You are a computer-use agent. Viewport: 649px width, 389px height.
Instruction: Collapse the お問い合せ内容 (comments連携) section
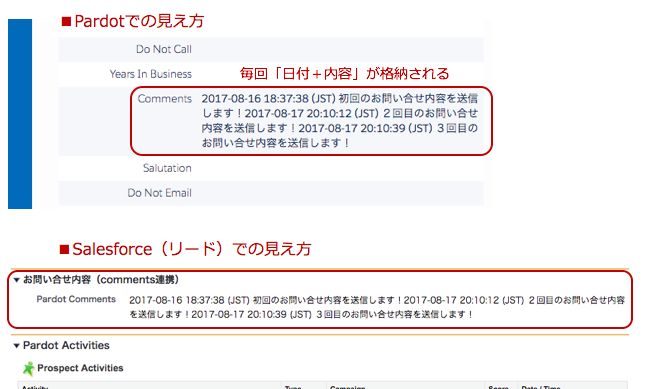(17, 280)
